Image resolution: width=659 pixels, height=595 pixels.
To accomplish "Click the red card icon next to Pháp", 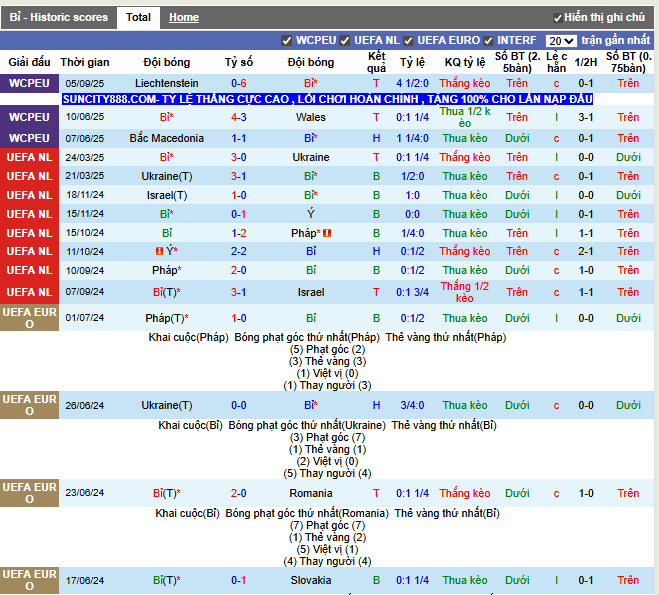I will pos(327,233).
